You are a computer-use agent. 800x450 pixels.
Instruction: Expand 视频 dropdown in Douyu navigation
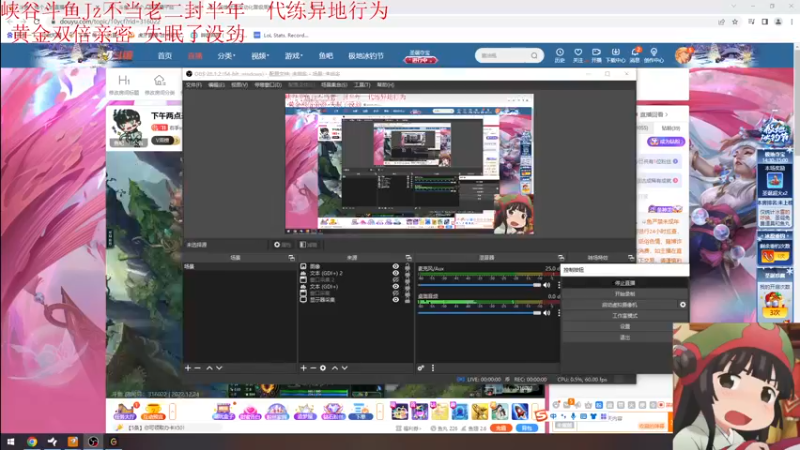[x=260, y=56]
